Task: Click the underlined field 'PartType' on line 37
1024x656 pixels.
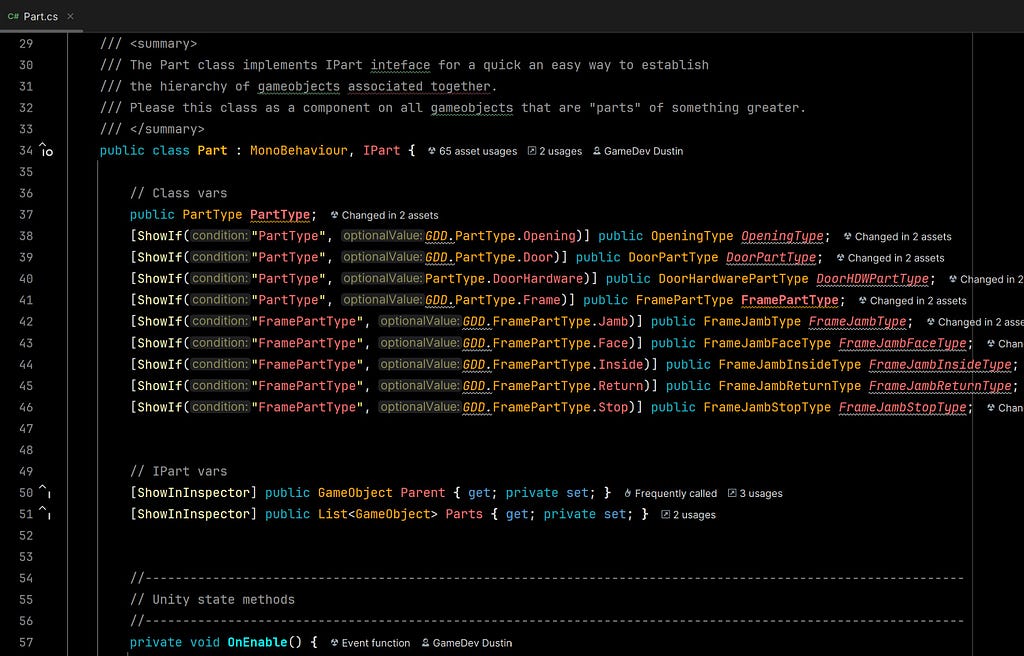Action: point(280,214)
